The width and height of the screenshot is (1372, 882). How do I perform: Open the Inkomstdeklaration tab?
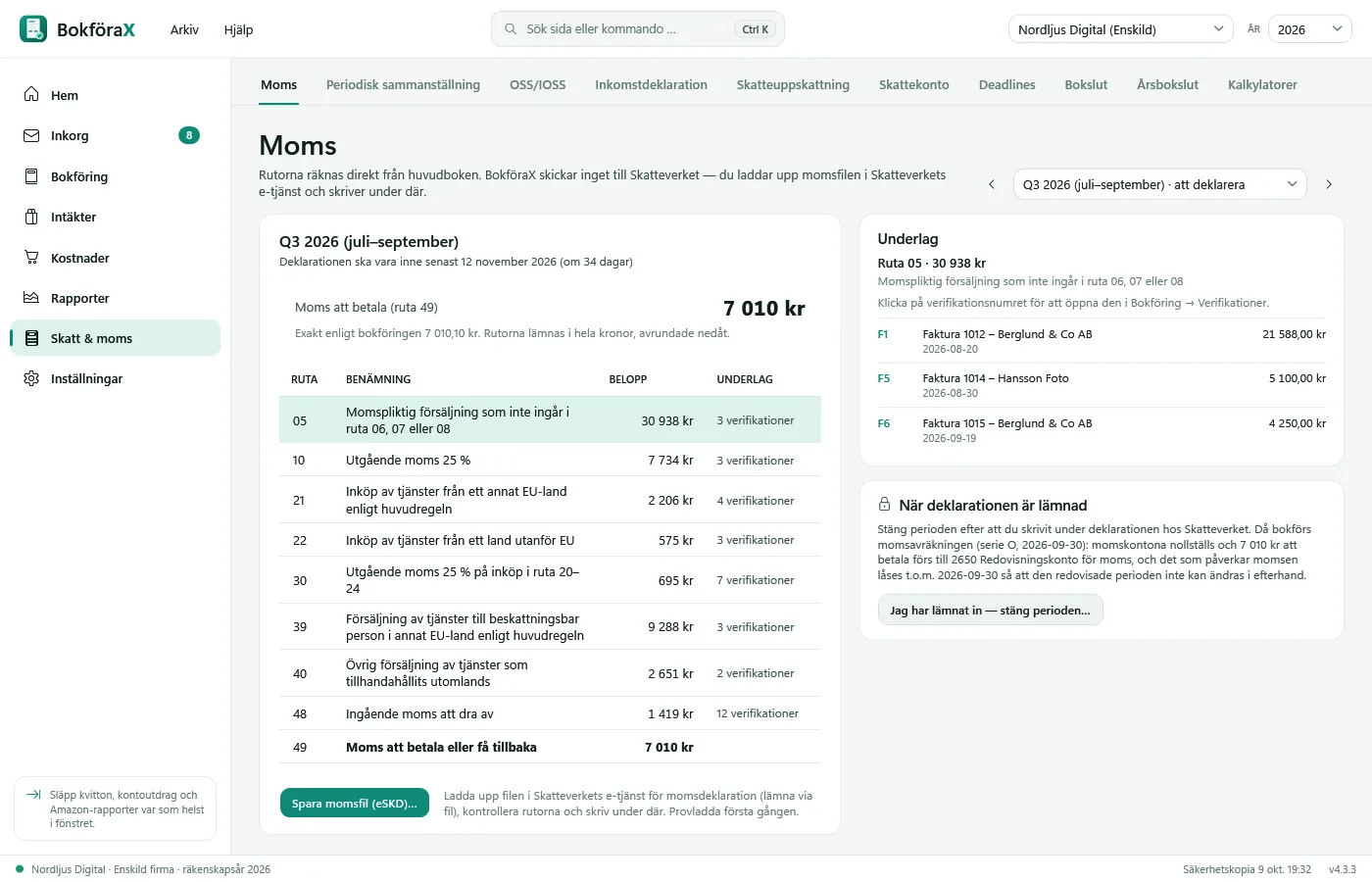click(651, 85)
